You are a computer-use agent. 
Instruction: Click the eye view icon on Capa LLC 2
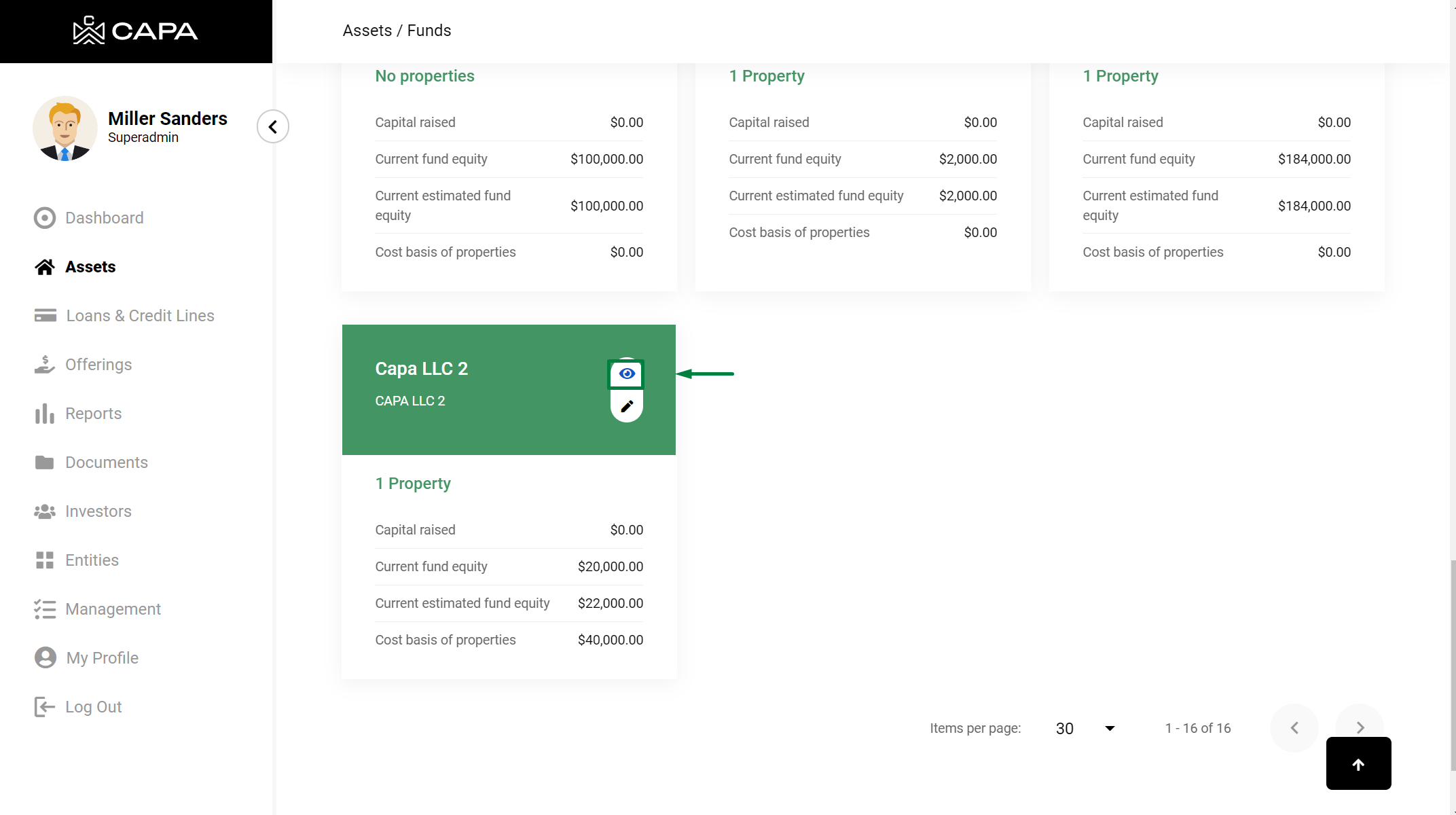(626, 374)
